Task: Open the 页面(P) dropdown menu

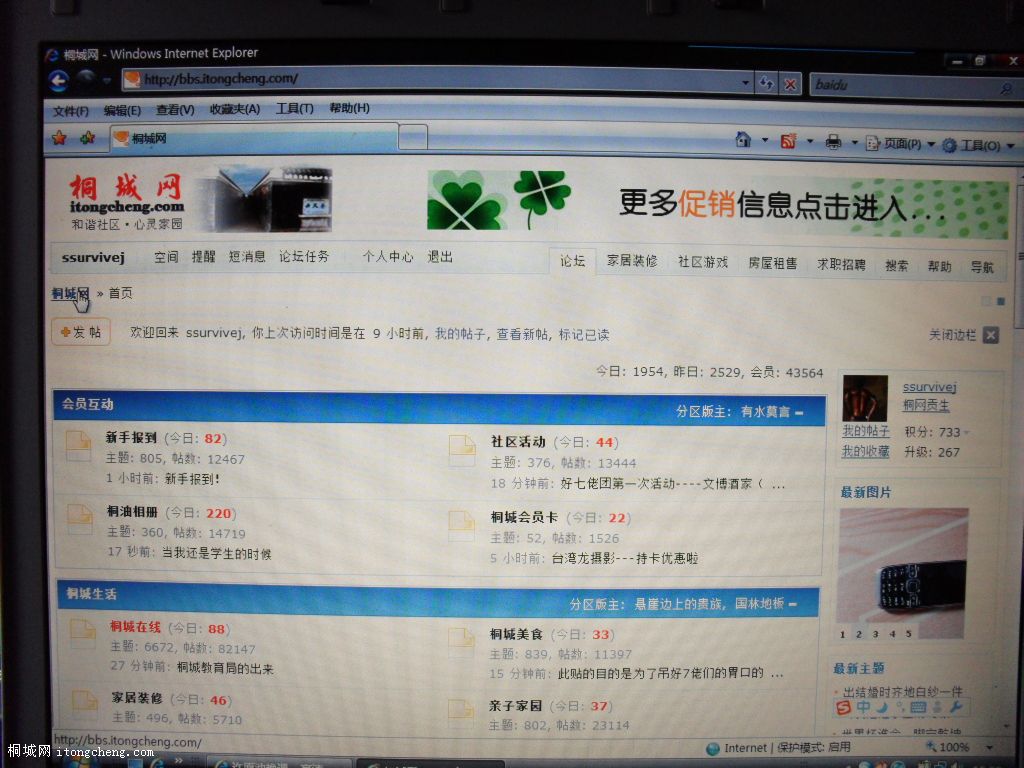Action: coord(900,144)
